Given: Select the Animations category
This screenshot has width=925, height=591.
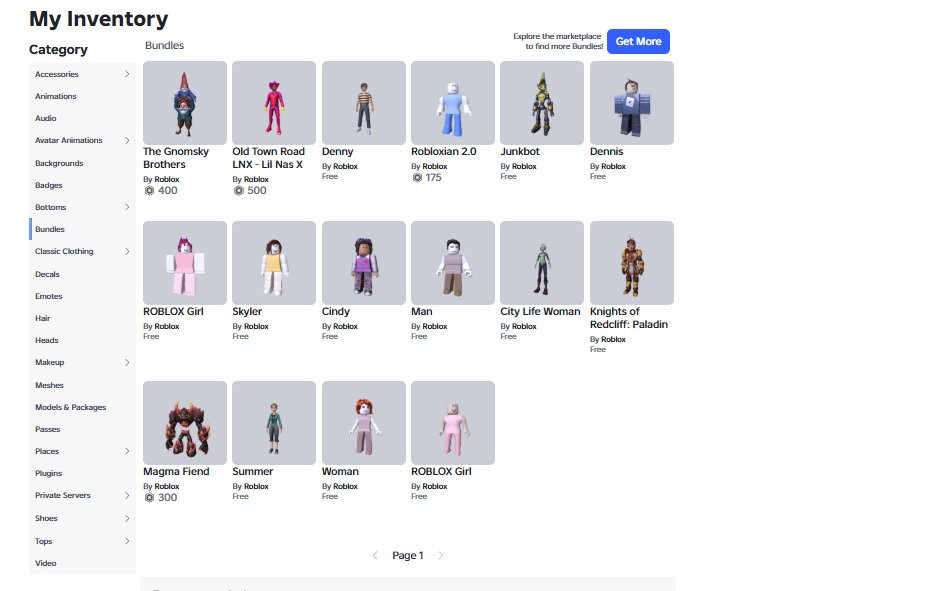Looking at the screenshot, I should click(55, 96).
